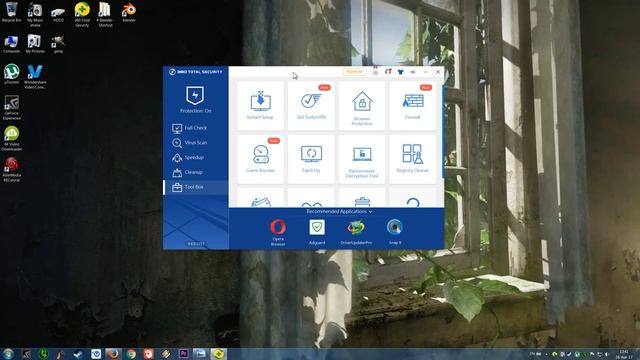This screenshot has height=360, width=640.
Task: Select the 360 Total Security desktop shortcut
Action: click(82, 14)
